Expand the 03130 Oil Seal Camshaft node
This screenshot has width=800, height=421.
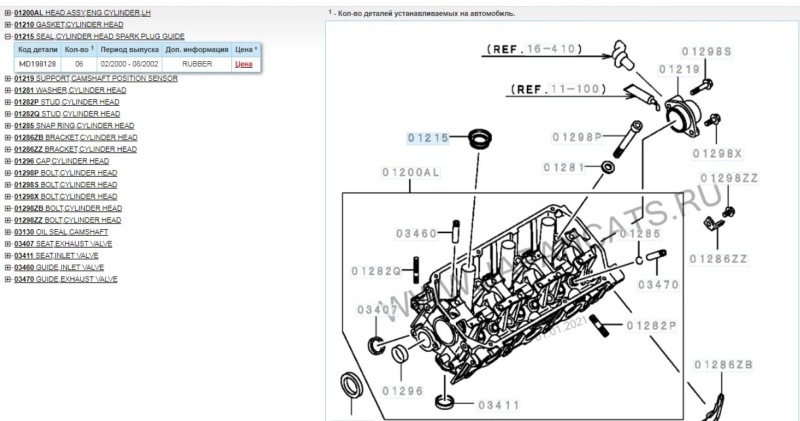point(9,231)
